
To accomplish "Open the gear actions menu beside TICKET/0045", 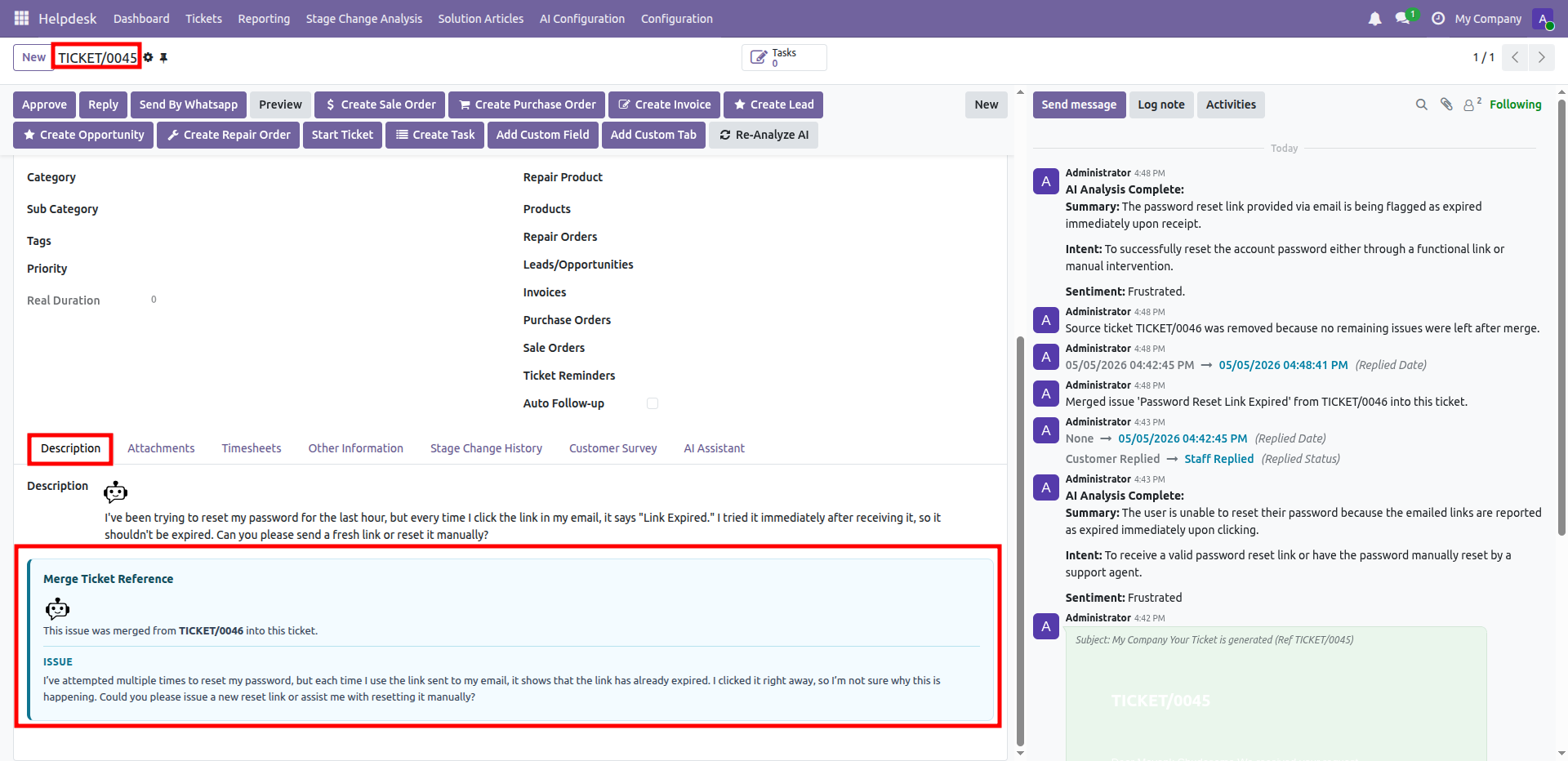I will 148,57.
